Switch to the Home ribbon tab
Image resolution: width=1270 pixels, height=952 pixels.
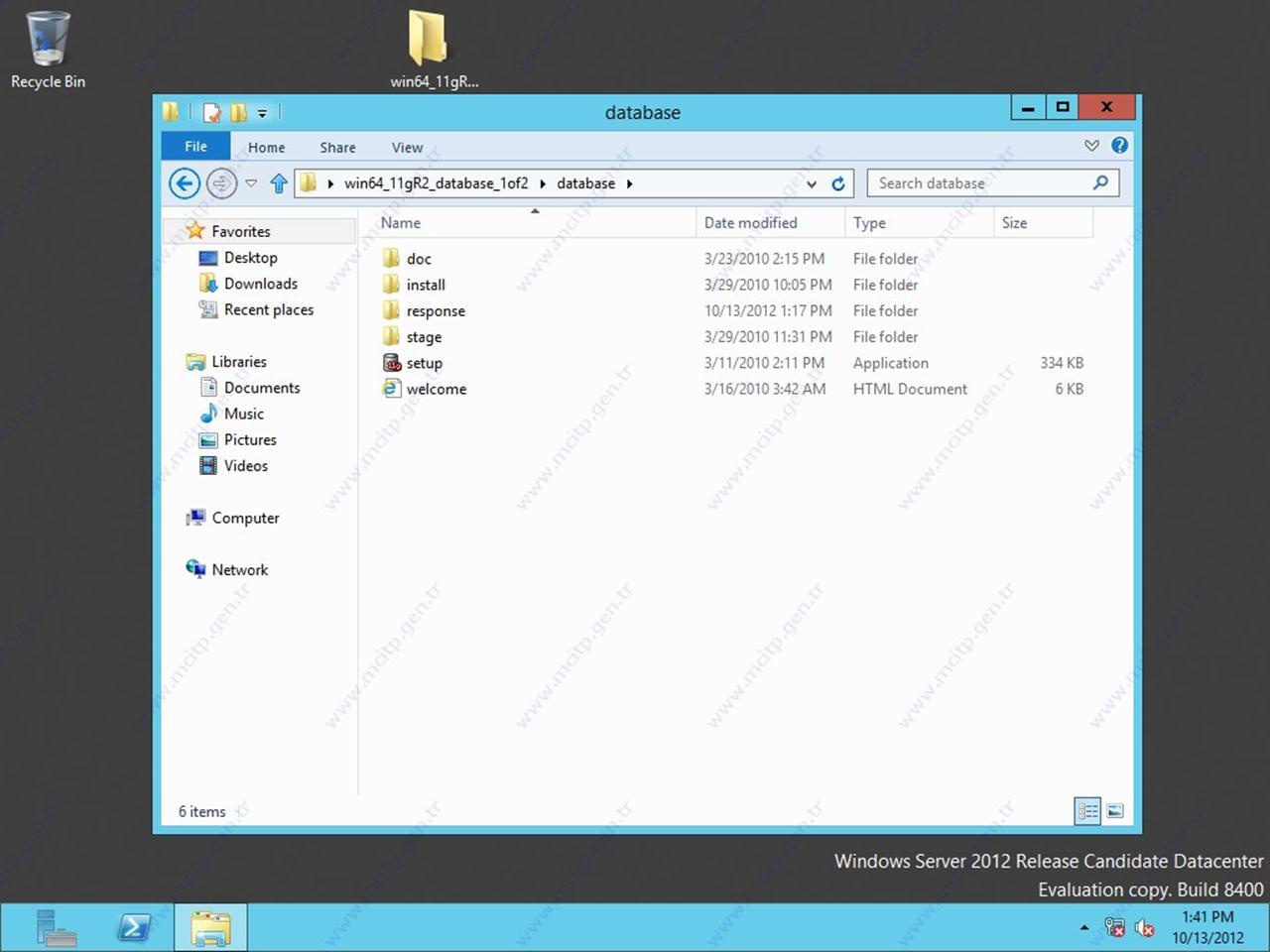[266, 147]
